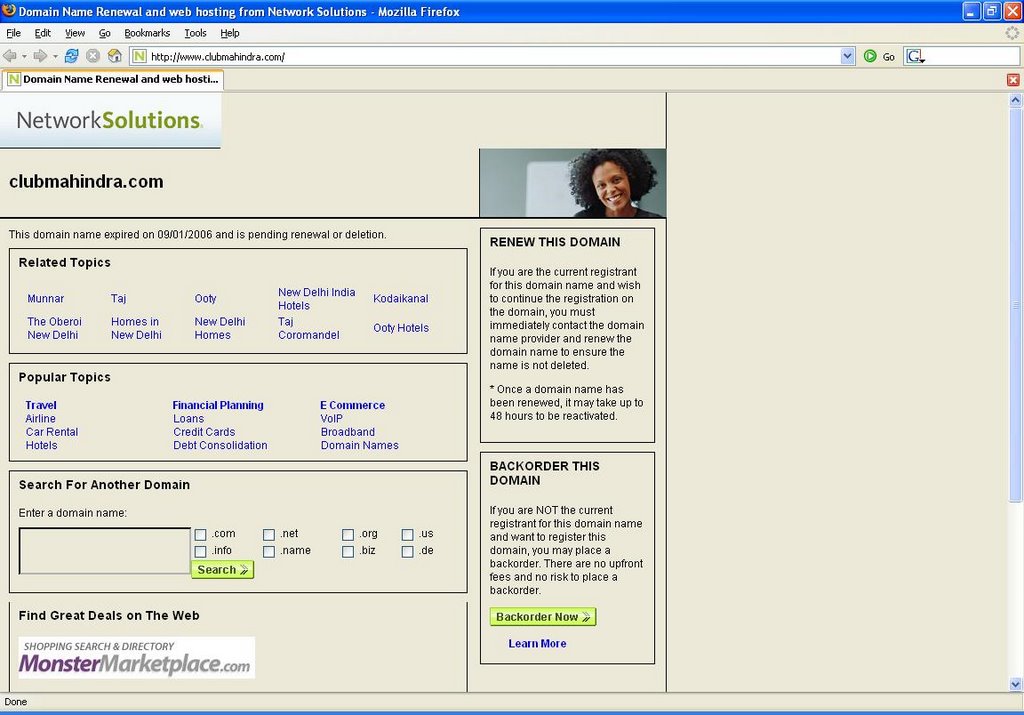
Task: Open the Airline link
Action: click(x=40, y=419)
